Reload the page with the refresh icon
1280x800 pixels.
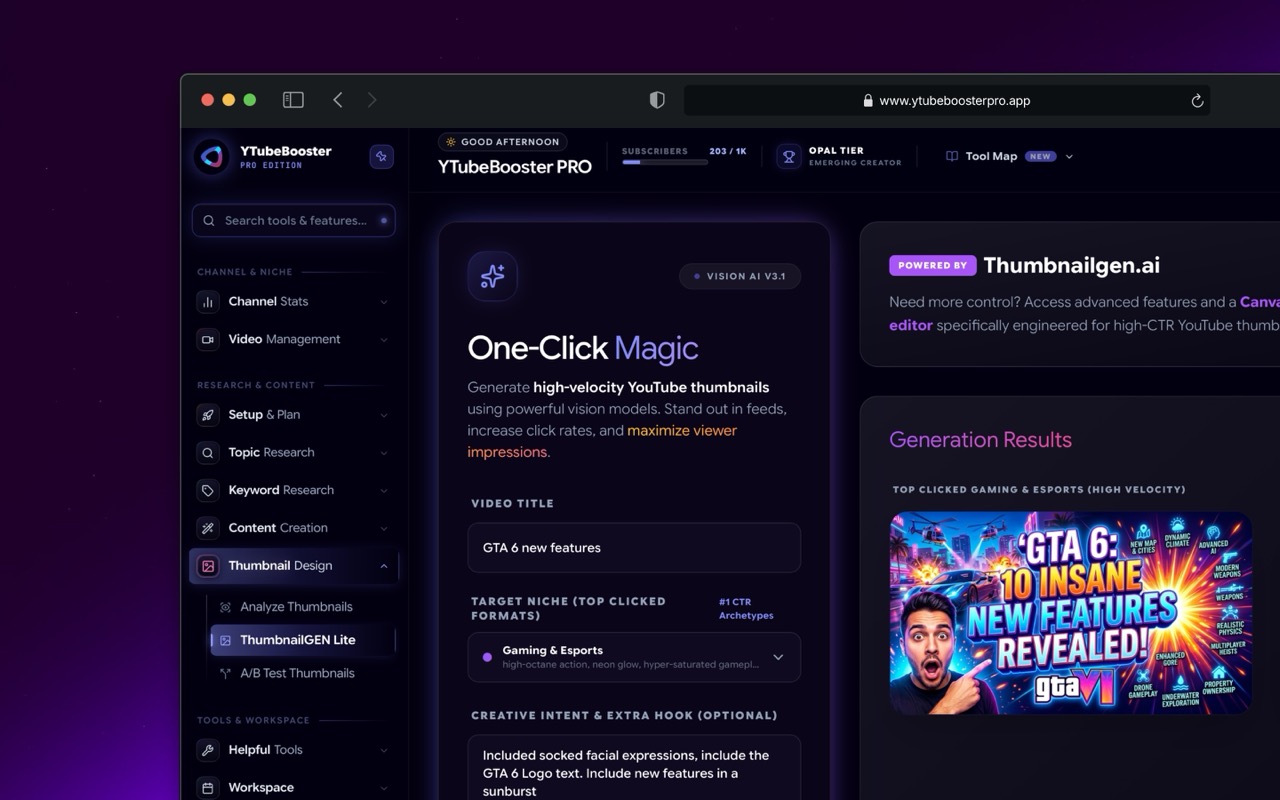coord(1197,101)
